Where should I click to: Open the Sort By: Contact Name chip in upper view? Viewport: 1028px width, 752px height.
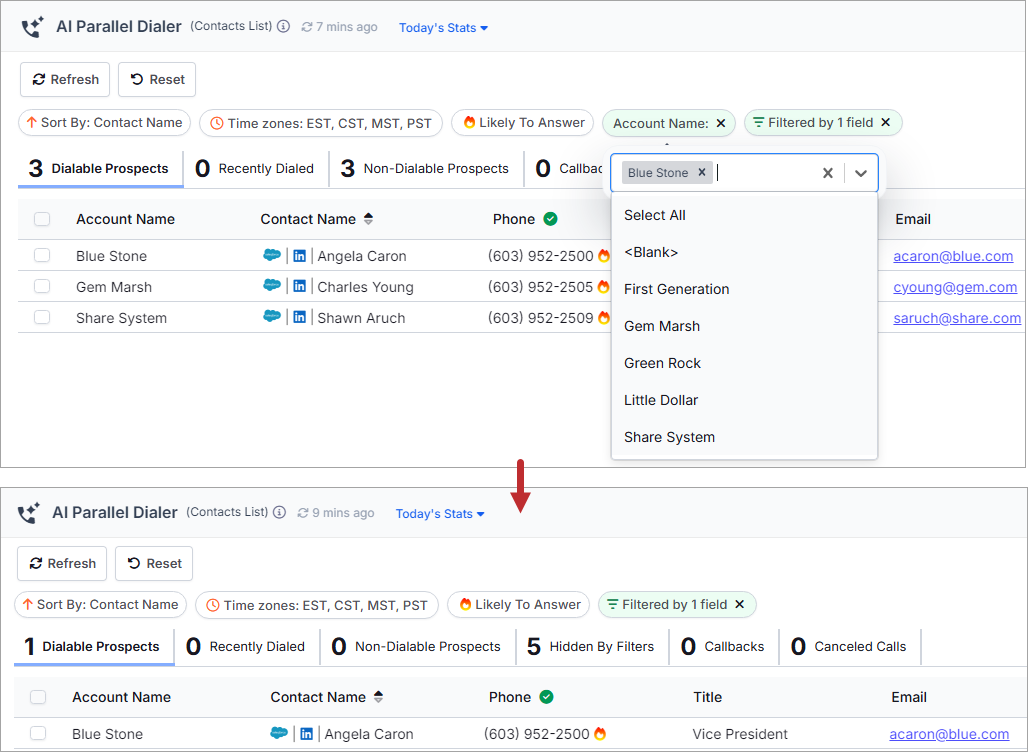(x=105, y=123)
